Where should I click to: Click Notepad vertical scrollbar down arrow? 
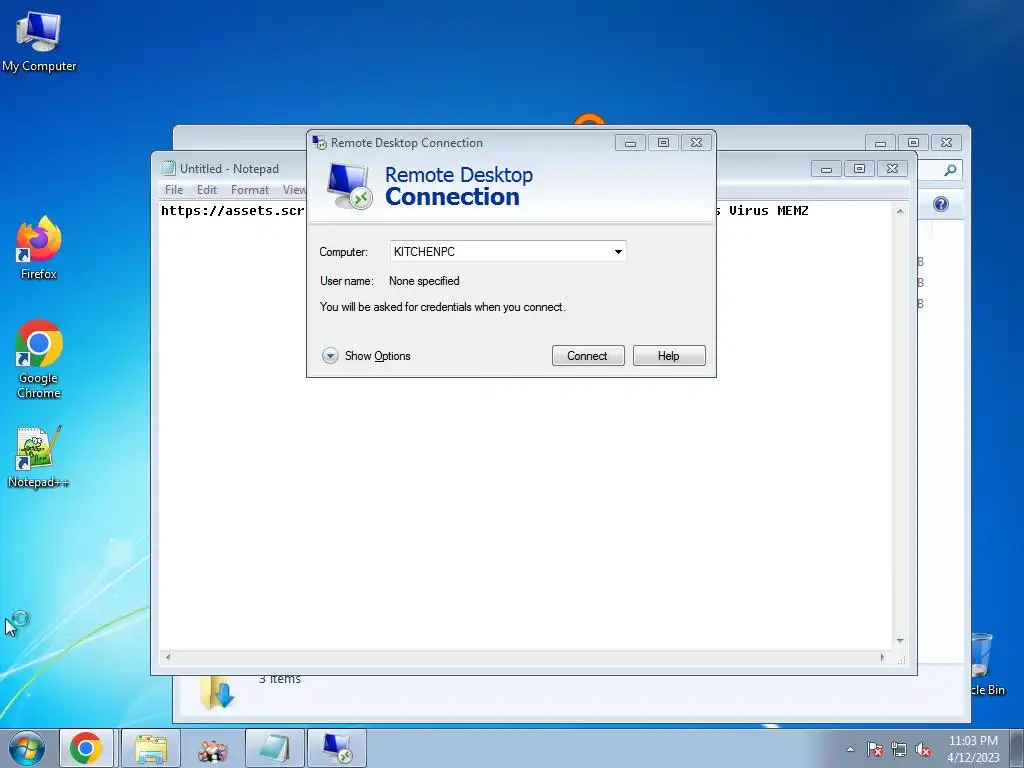click(x=900, y=641)
